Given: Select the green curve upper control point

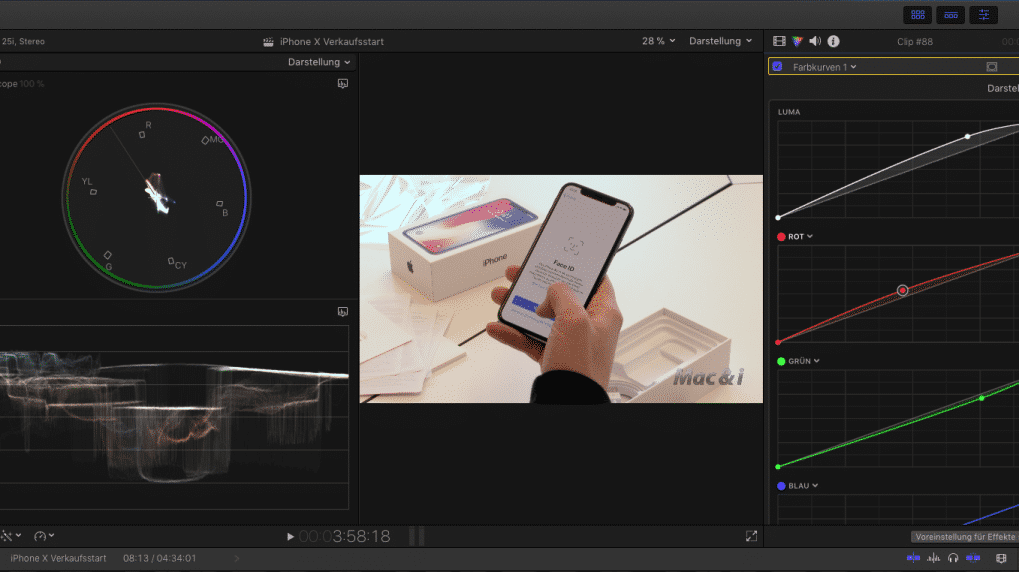Looking at the screenshot, I should coord(981,398).
